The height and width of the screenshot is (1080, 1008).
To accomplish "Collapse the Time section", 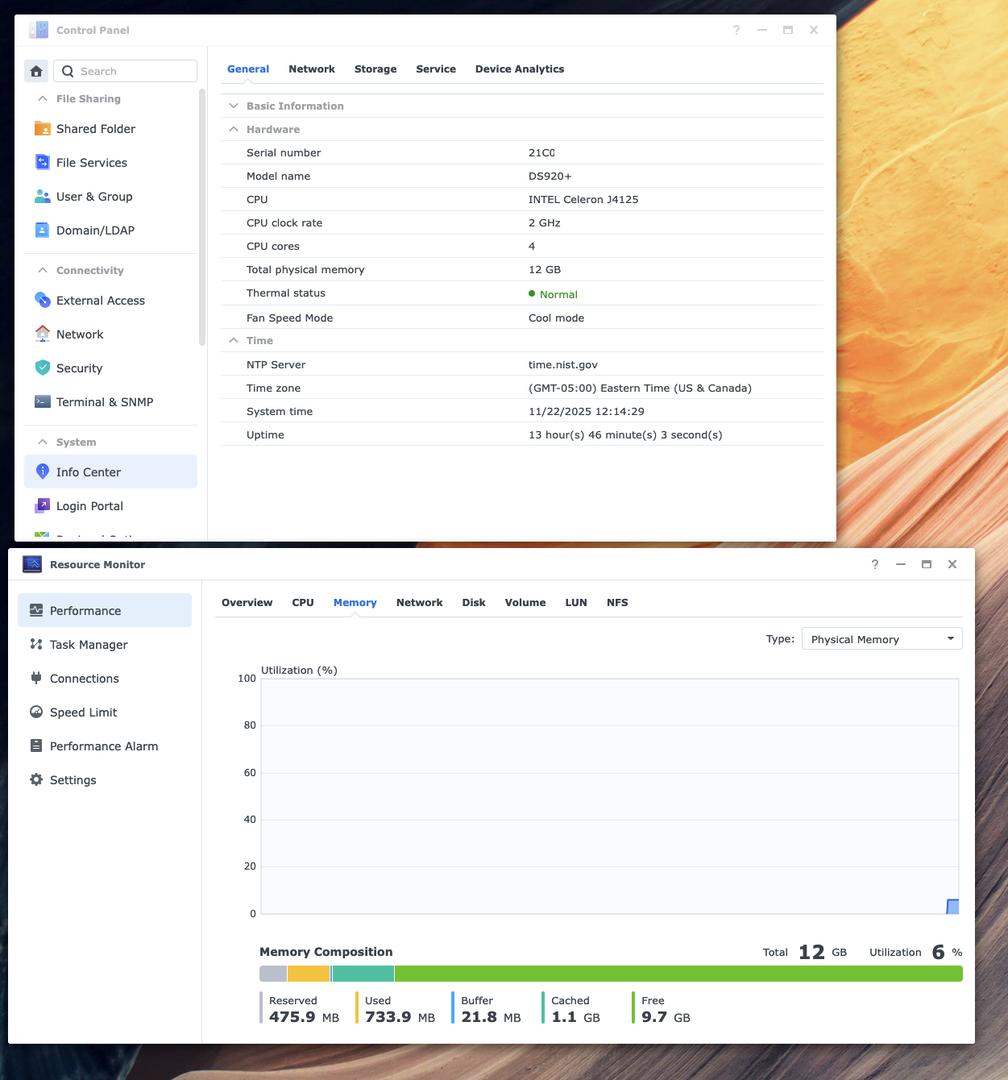I will click(x=234, y=340).
